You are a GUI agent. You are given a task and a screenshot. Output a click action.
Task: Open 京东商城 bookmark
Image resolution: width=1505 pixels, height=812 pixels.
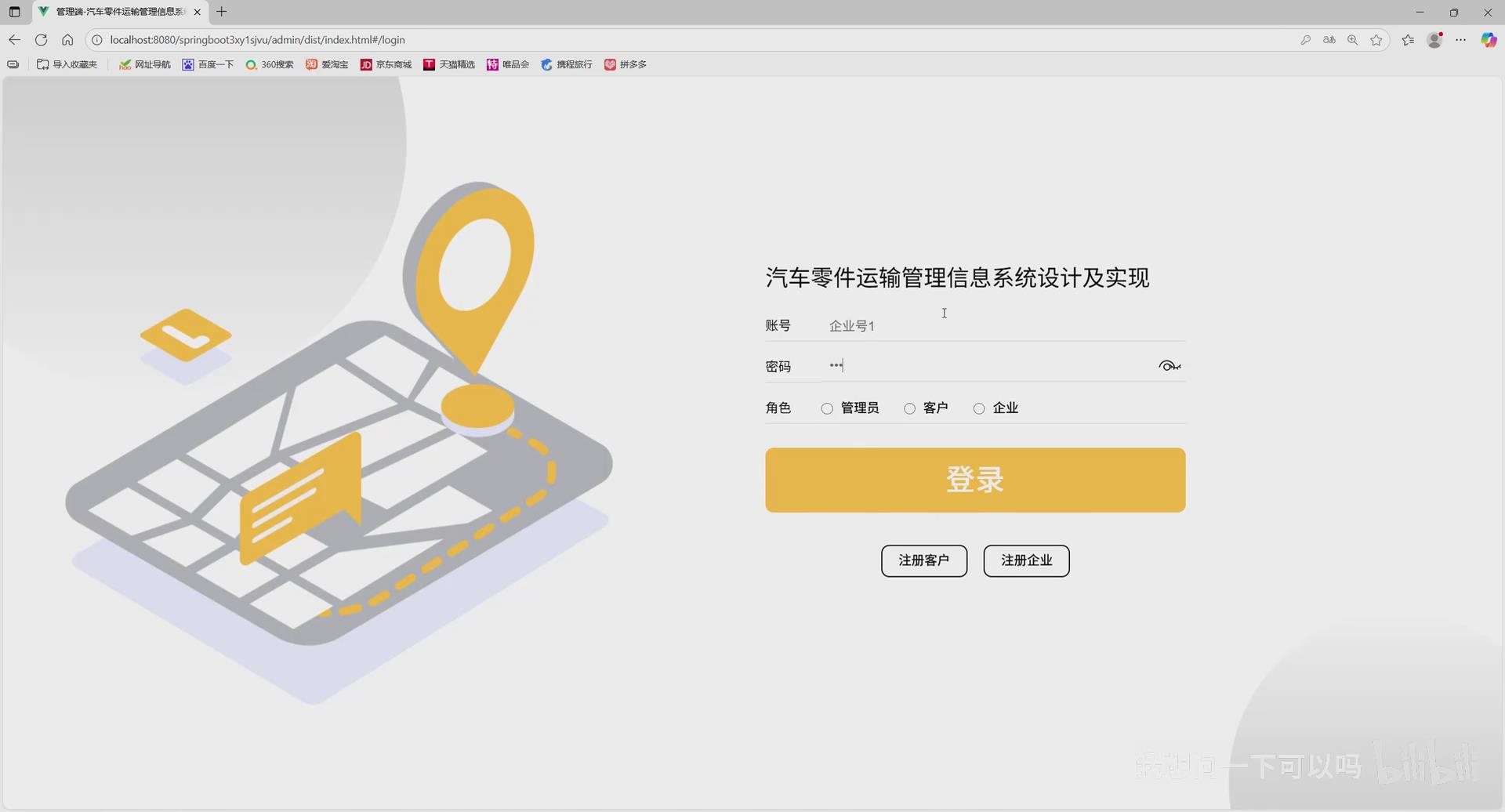click(x=386, y=64)
